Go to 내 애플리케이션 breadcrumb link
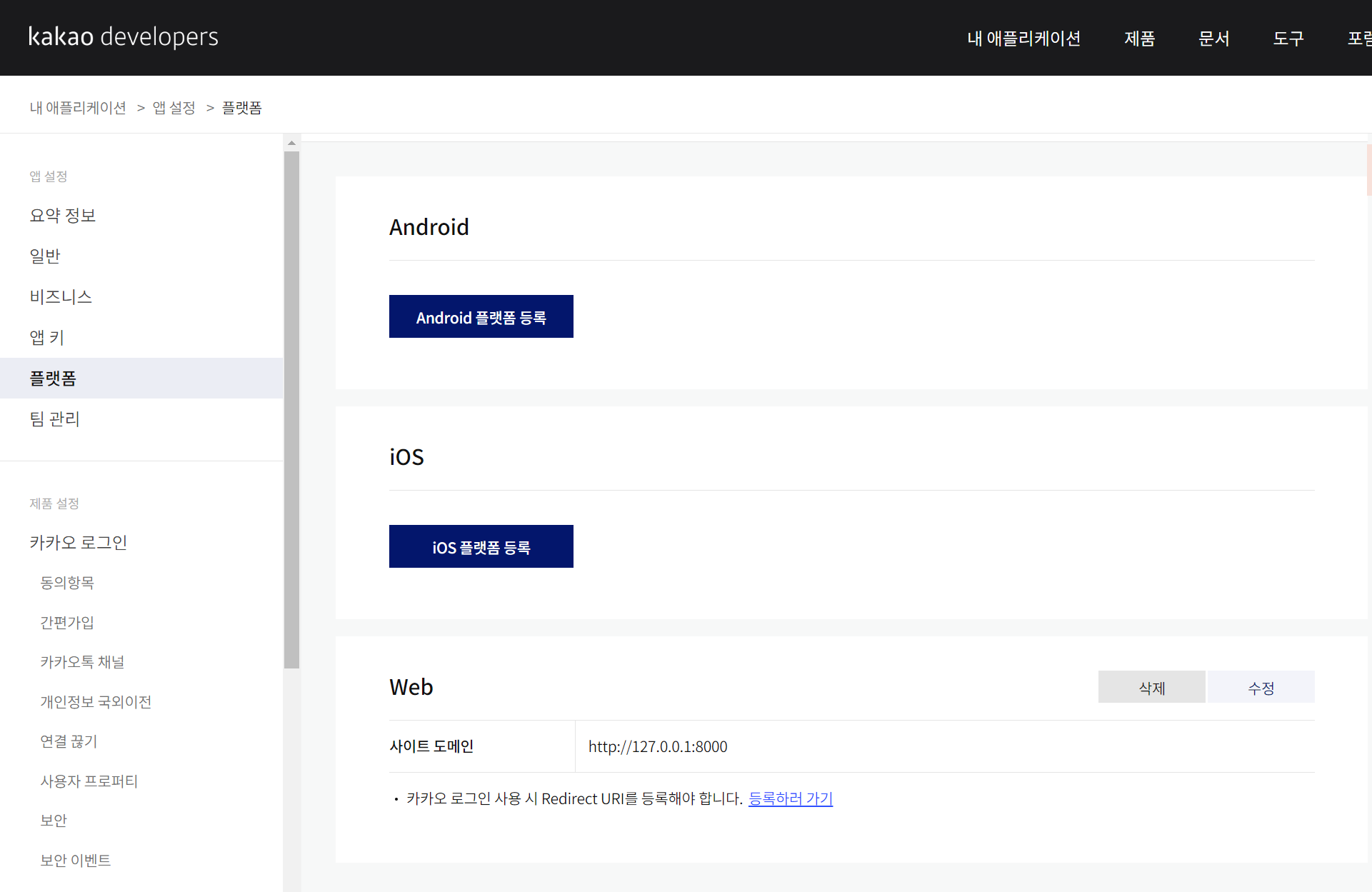Image resolution: width=1372 pixels, height=892 pixels. [x=78, y=108]
